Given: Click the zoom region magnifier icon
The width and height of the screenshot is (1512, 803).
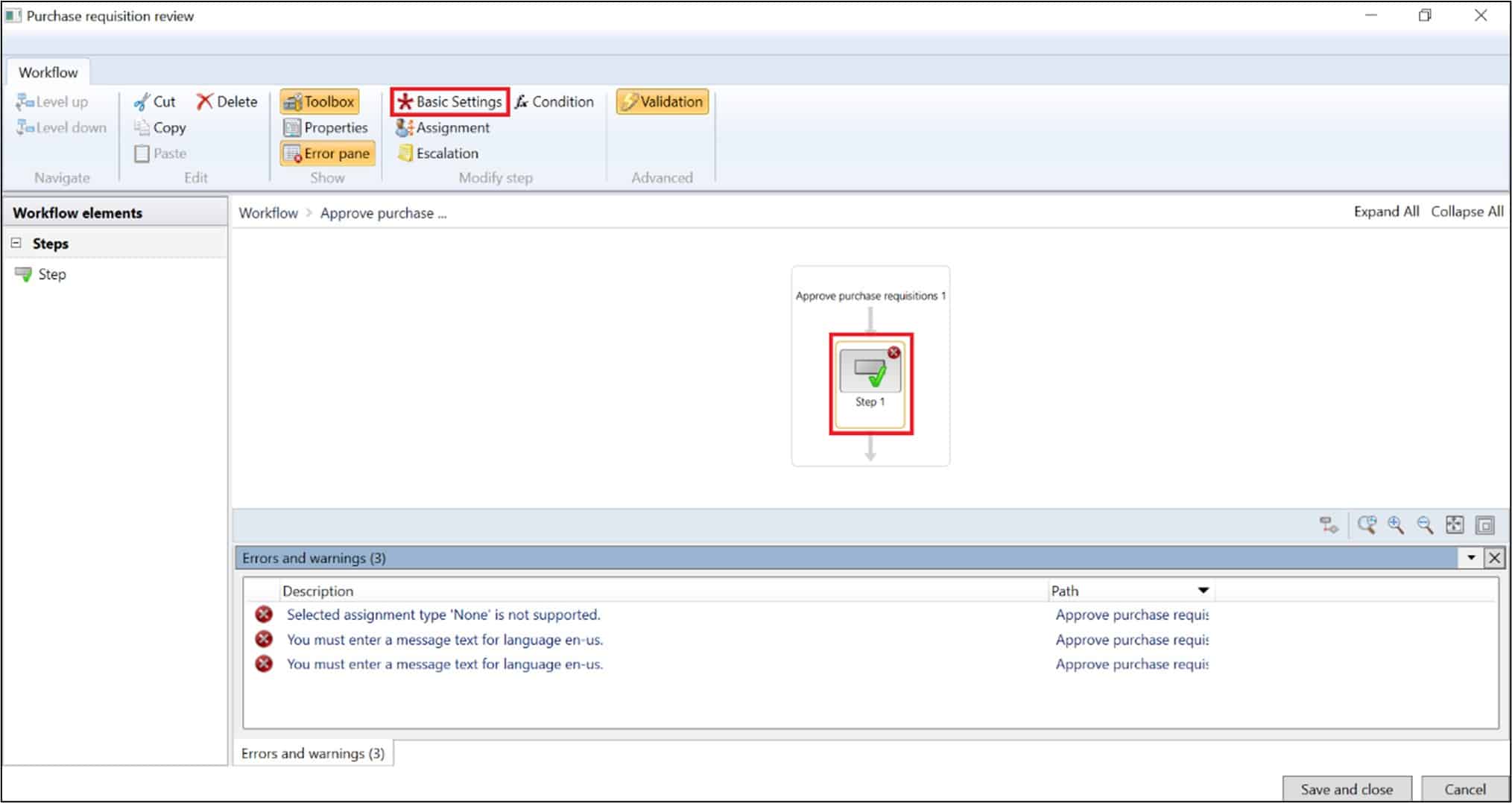Looking at the screenshot, I should [x=1366, y=525].
